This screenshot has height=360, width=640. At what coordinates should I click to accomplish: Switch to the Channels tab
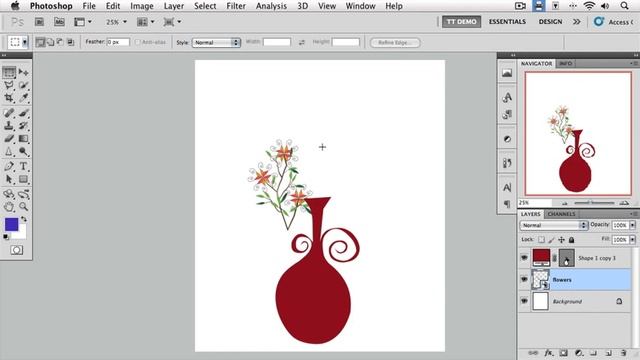point(562,214)
